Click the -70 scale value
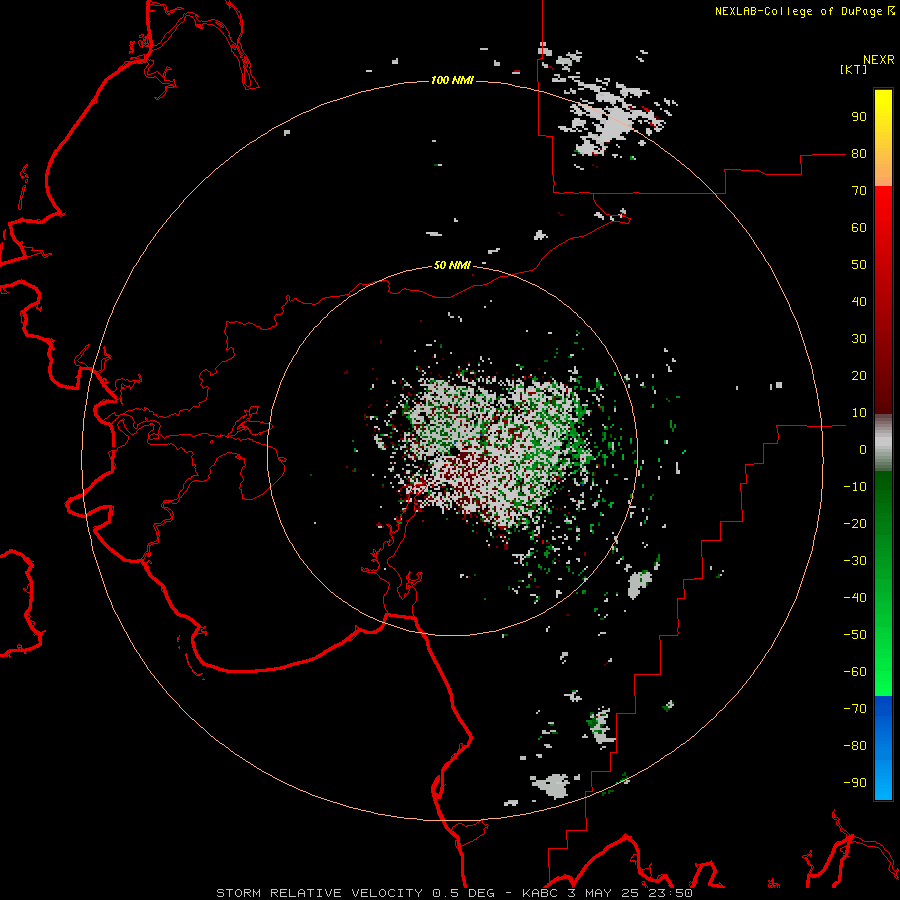900x900 pixels. tap(855, 709)
